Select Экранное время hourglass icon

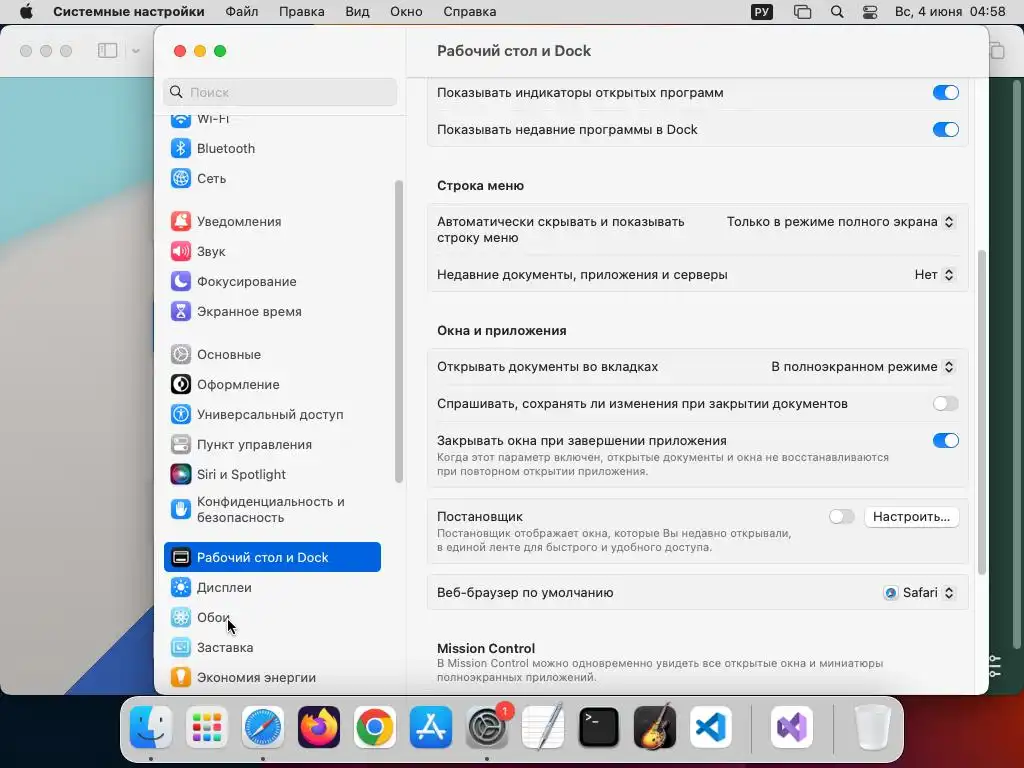pyautogui.click(x=180, y=312)
